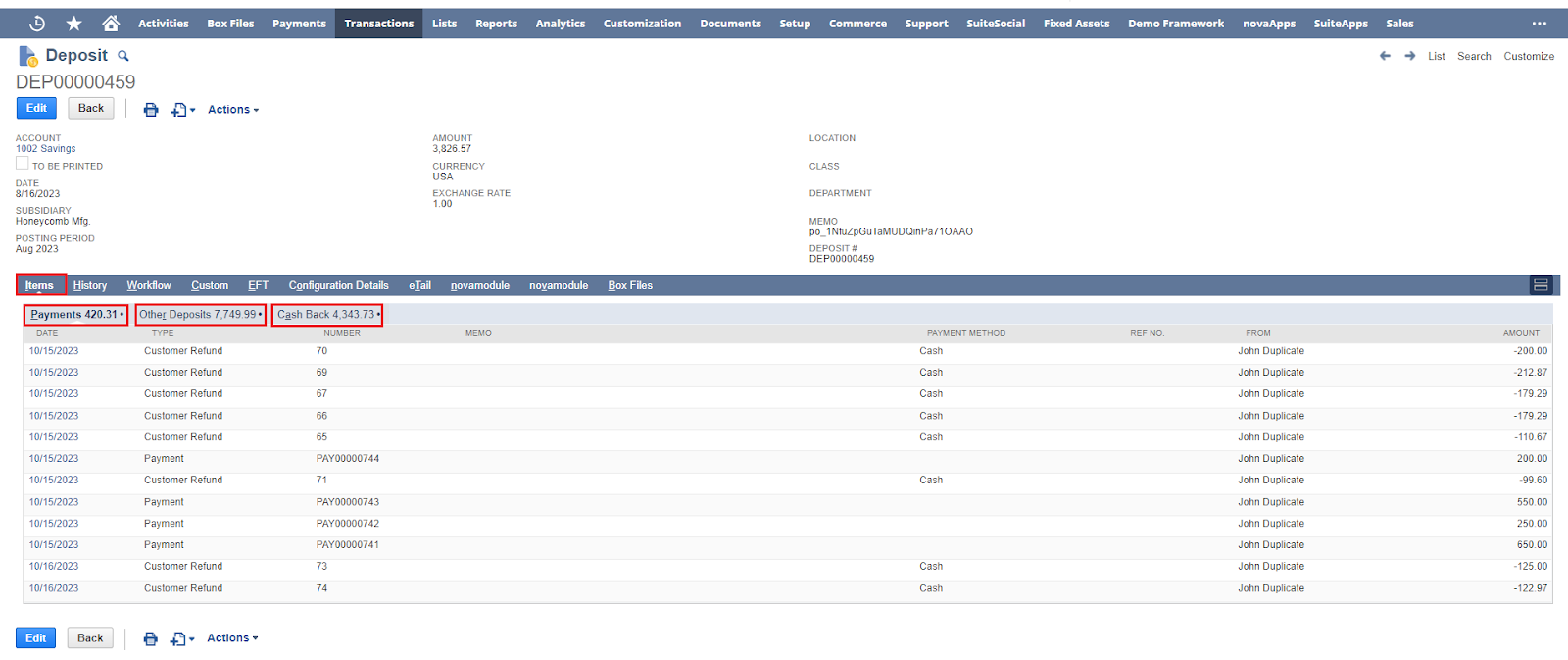This screenshot has height=660, width=1568.
Task: Expand the top Actions dropdown
Action: [233, 110]
